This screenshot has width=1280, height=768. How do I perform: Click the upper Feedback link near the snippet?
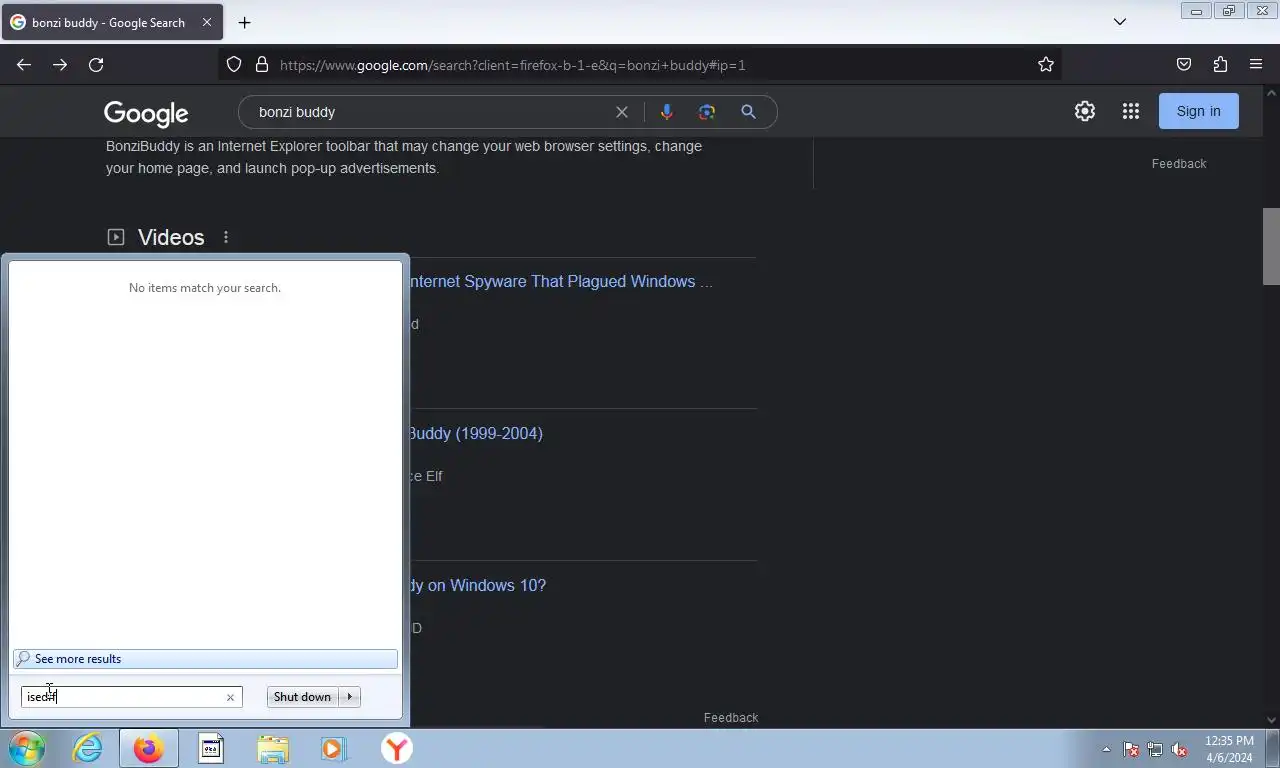[1179, 163]
